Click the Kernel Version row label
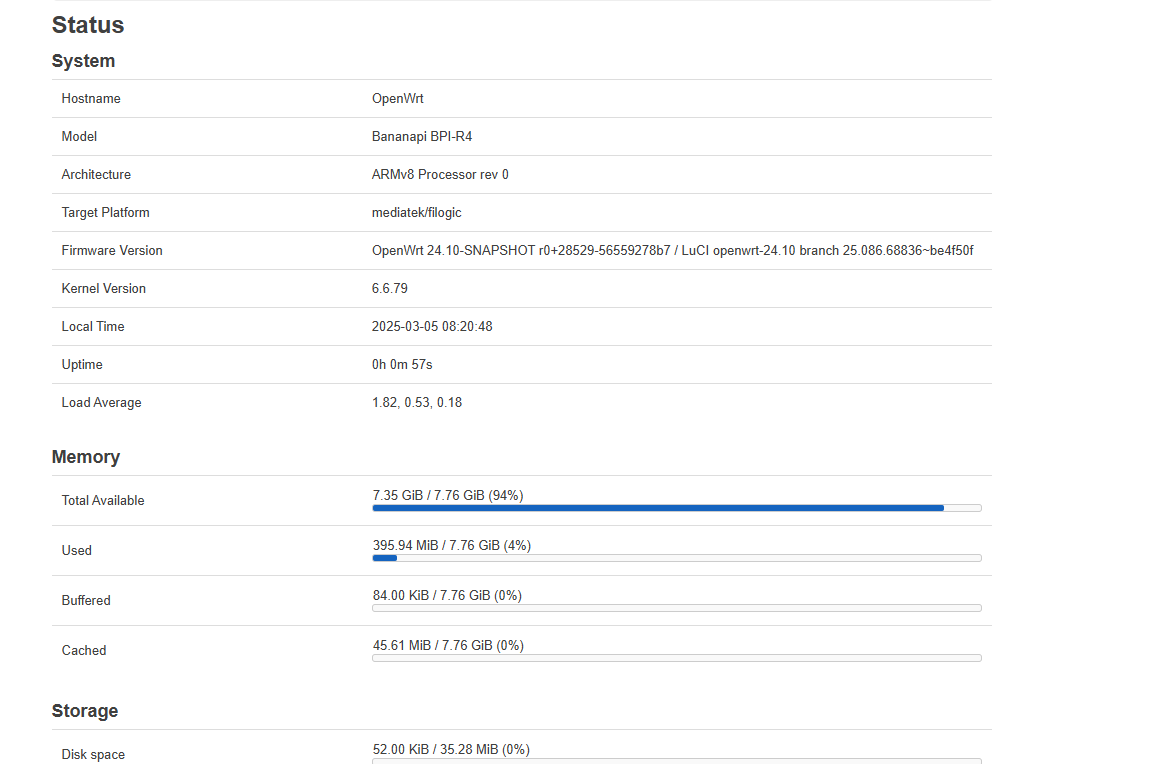 tap(103, 289)
